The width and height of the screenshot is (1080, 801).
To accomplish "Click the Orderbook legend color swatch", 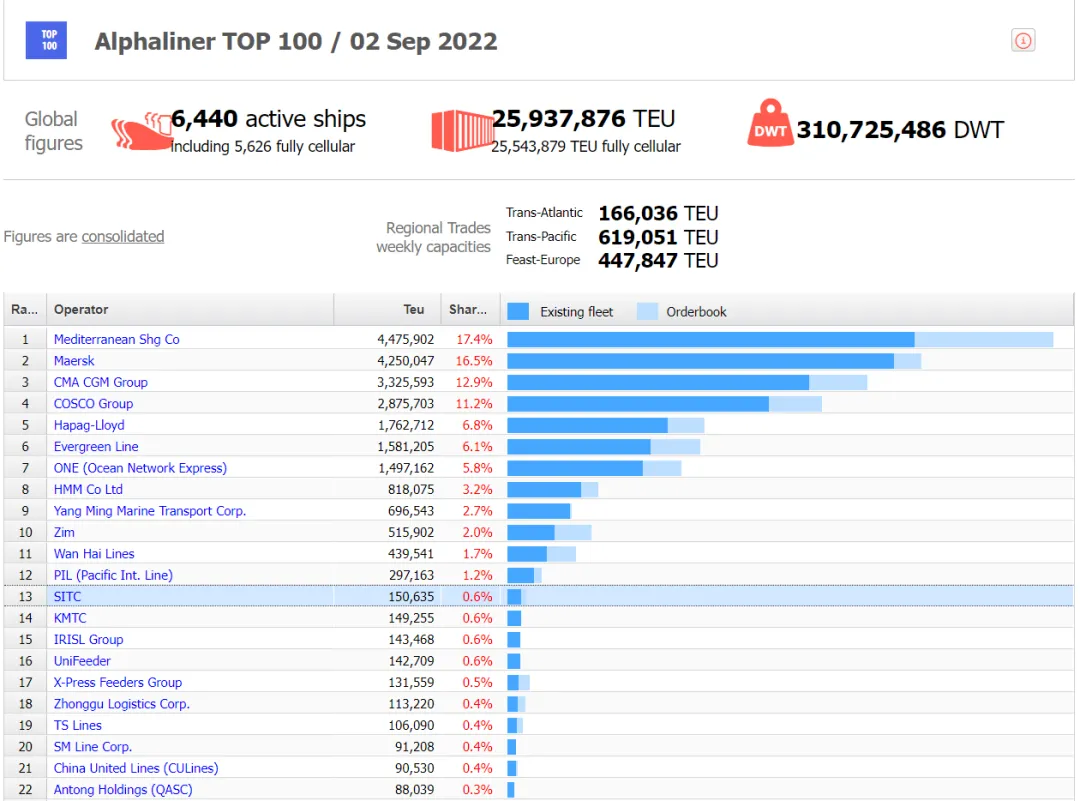I will (647, 311).
